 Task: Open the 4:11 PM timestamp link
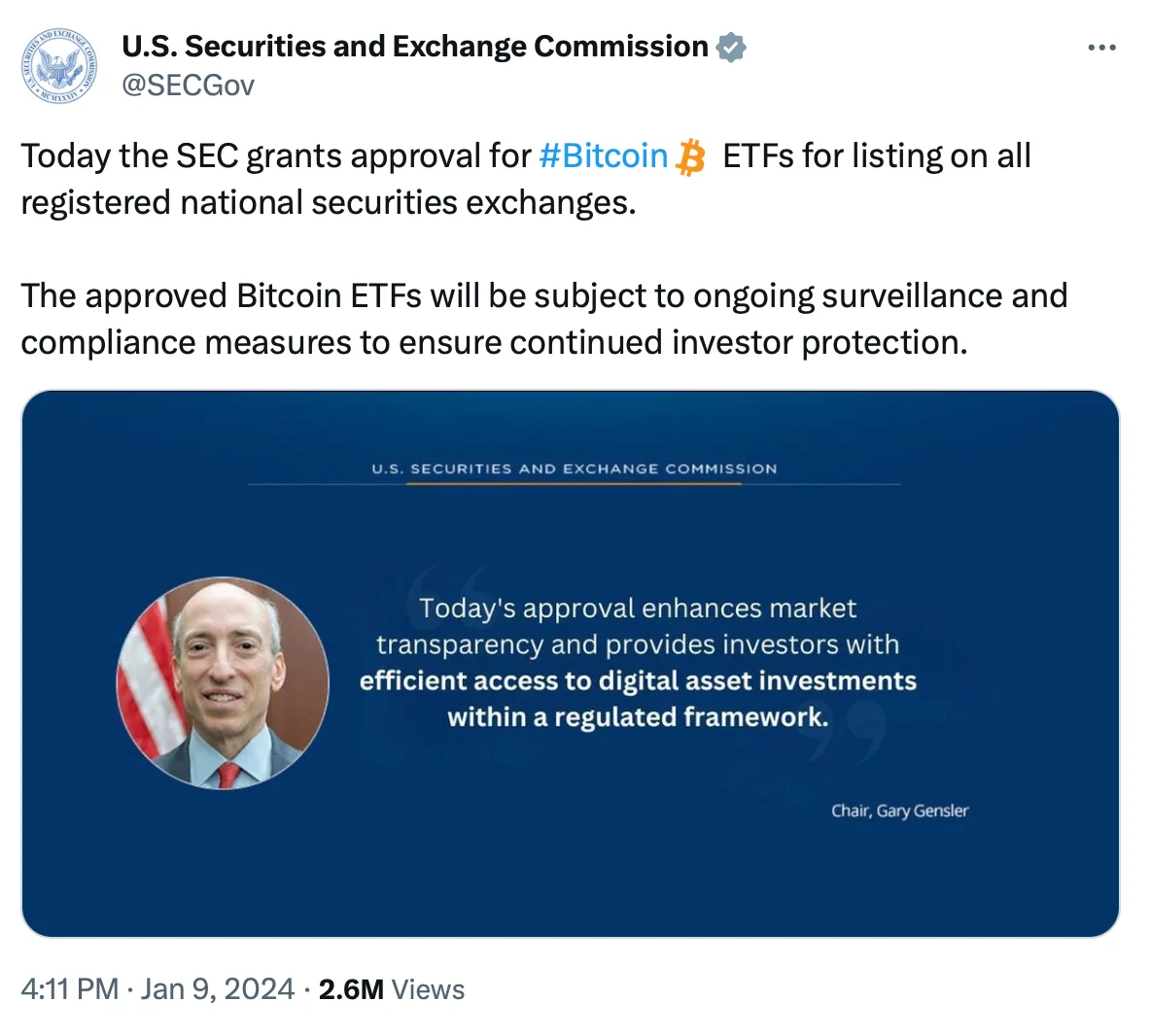pyautogui.click(x=70, y=989)
